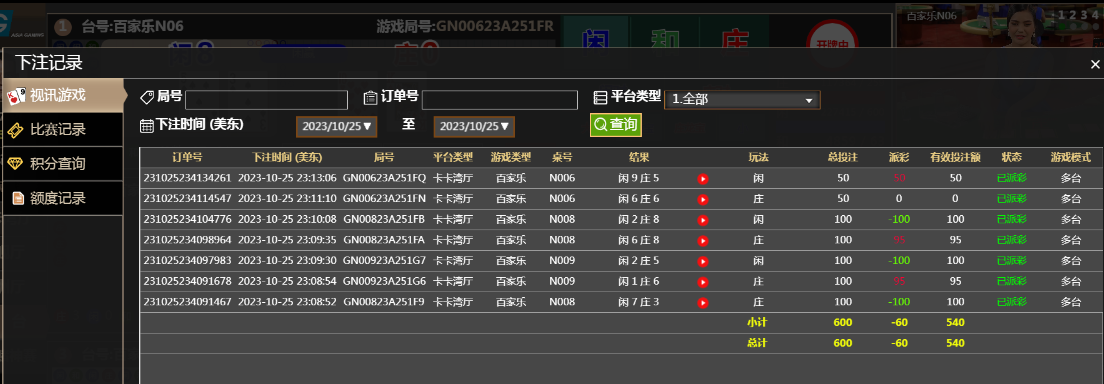This screenshot has height=384, width=1104.
Task: Click the 结果 column header
Action: [639, 156]
